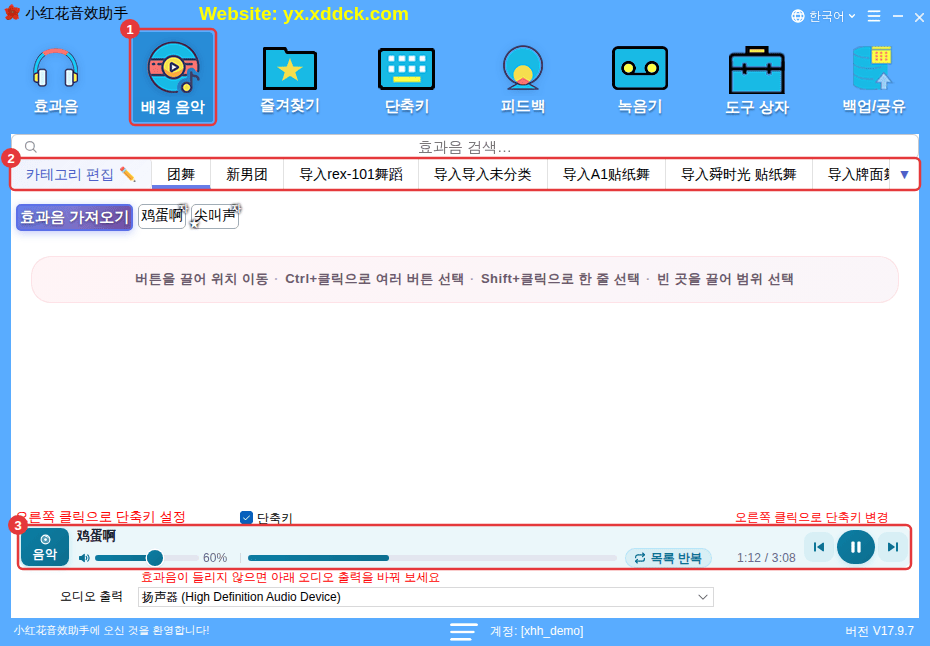This screenshot has height=646, width=930.
Task: Open the 단축키 keyboard settings
Action: click(x=406, y=80)
